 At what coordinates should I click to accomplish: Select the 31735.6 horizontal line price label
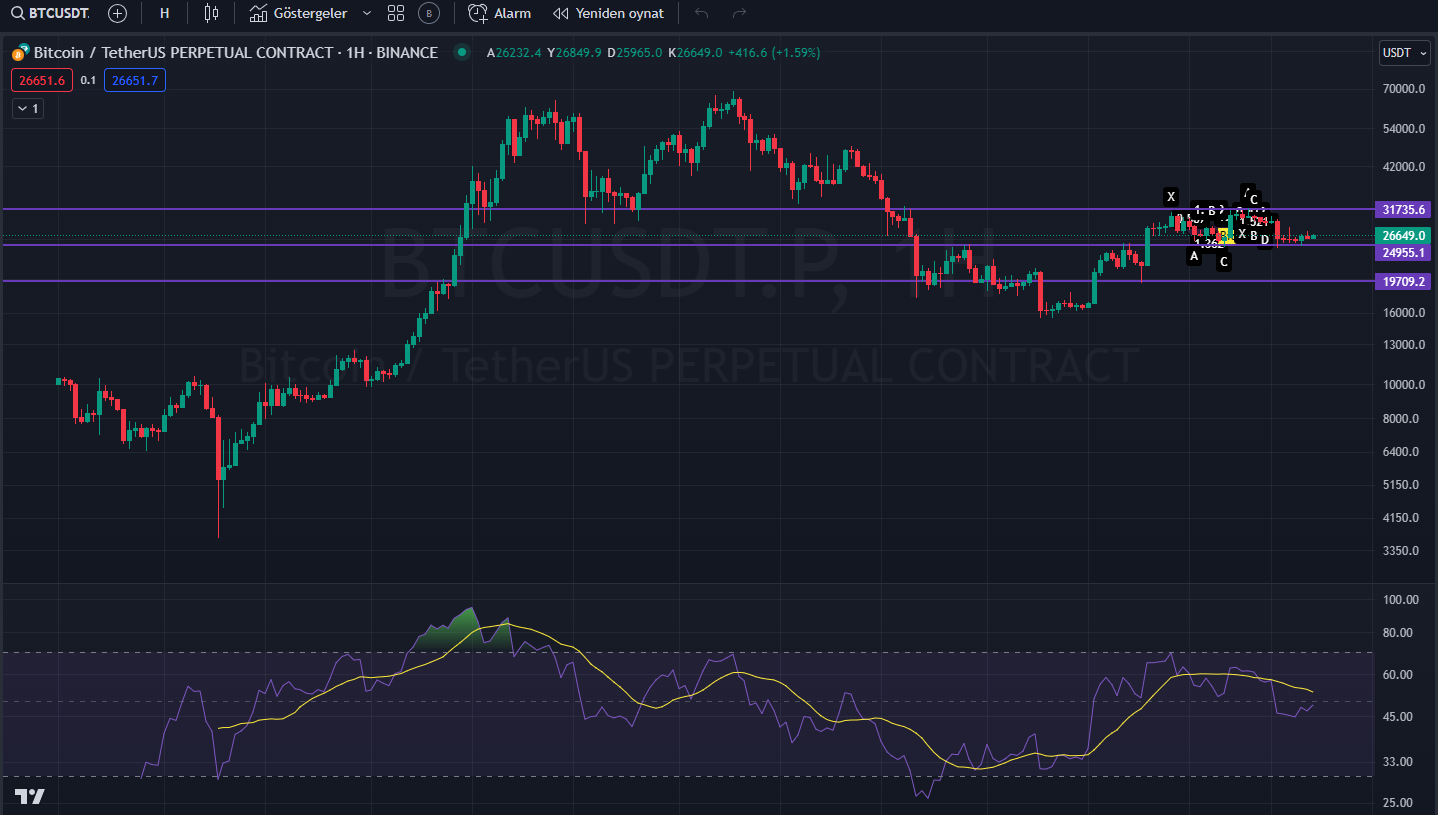pyautogui.click(x=1404, y=210)
